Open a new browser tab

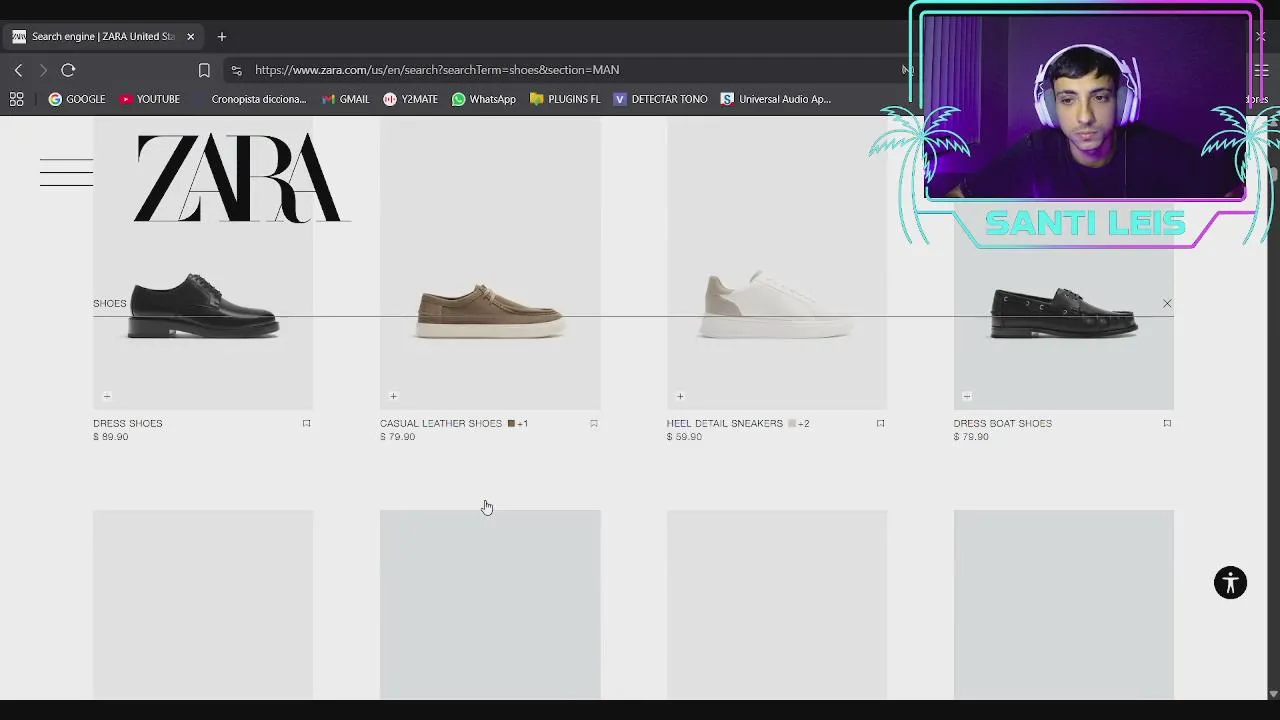tap(222, 37)
